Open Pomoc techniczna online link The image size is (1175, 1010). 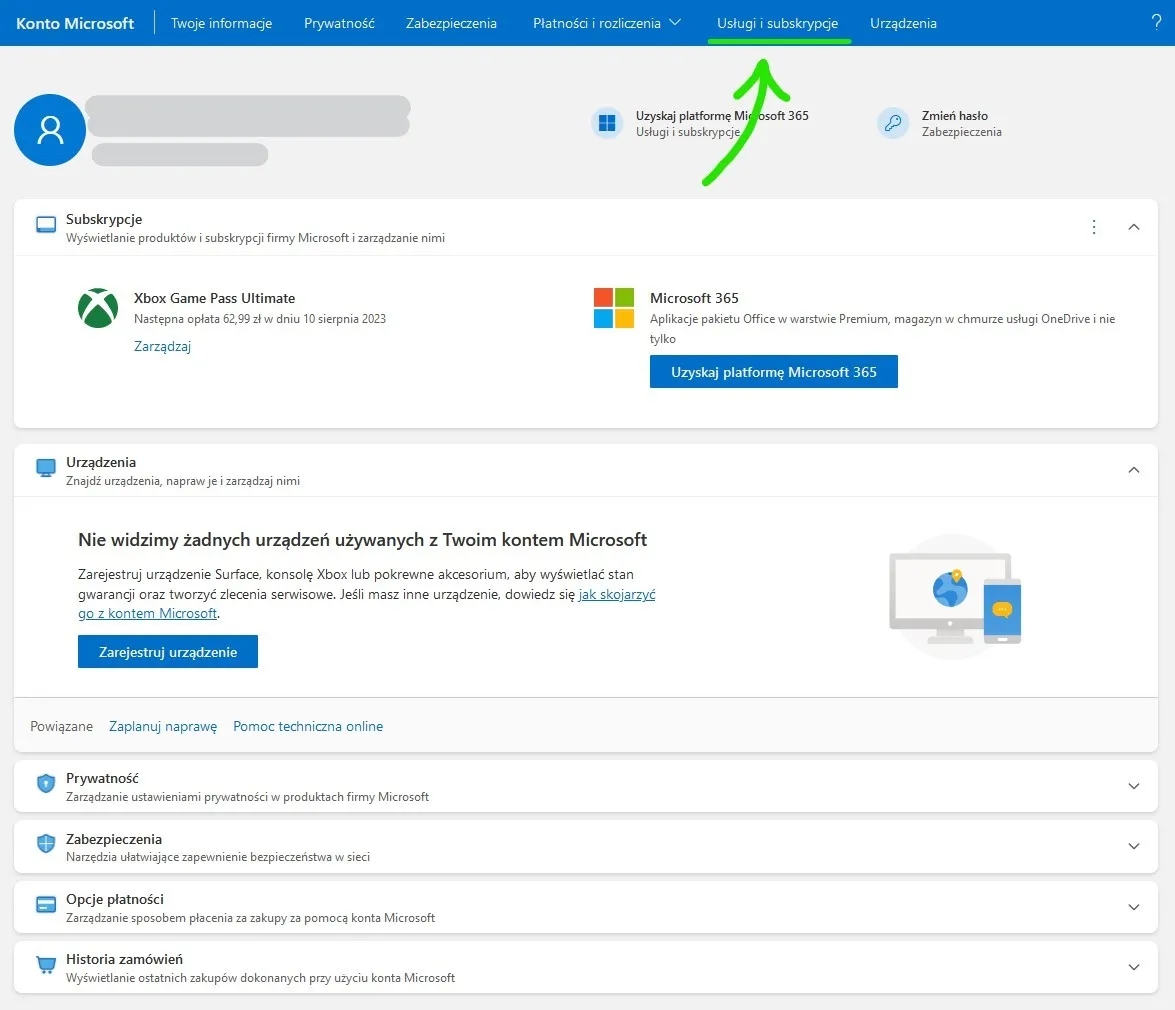click(308, 726)
